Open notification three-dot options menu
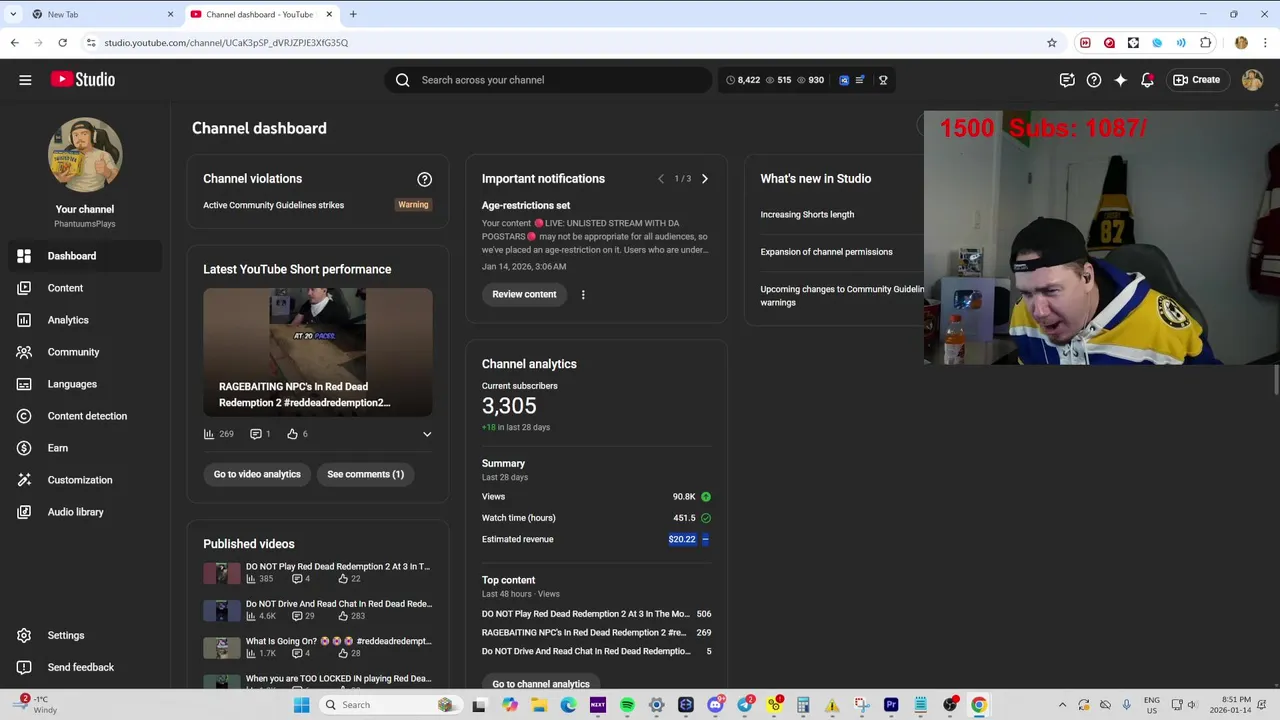Image resolution: width=1280 pixels, height=720 pixels. (x=583, y=294)
